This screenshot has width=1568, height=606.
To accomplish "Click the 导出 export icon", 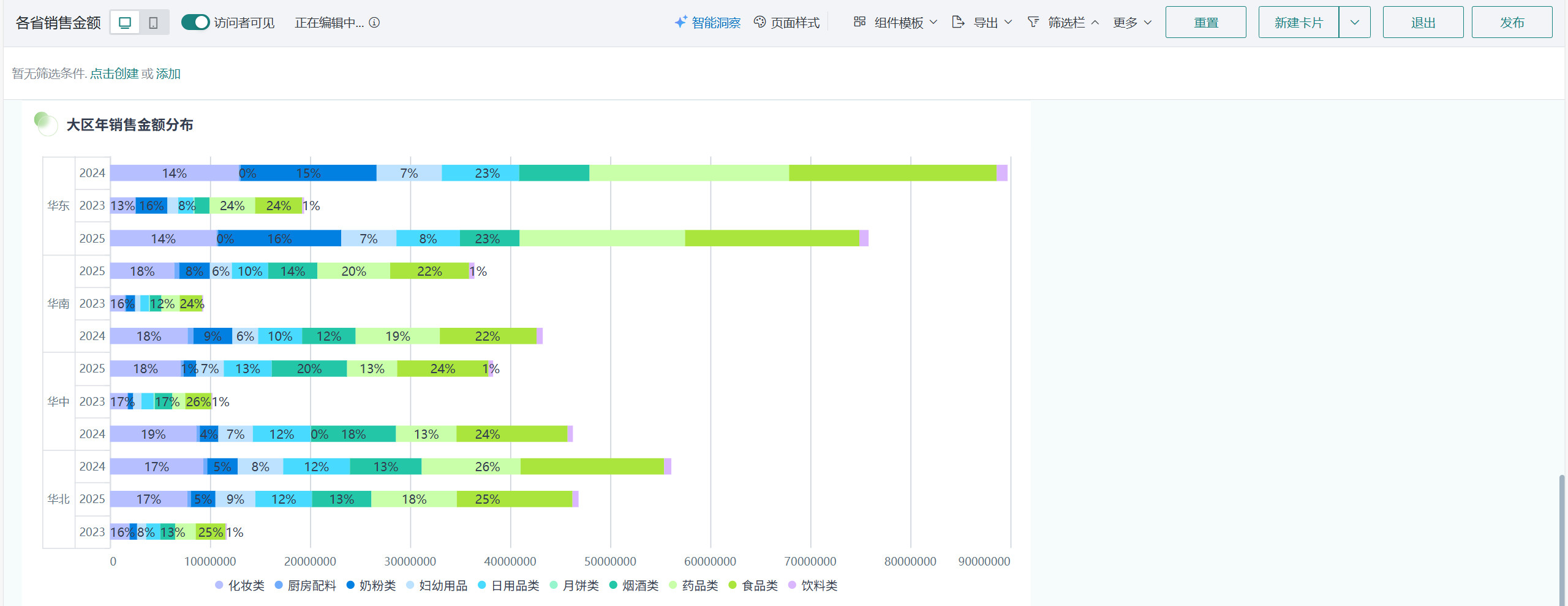I will 958,22.
